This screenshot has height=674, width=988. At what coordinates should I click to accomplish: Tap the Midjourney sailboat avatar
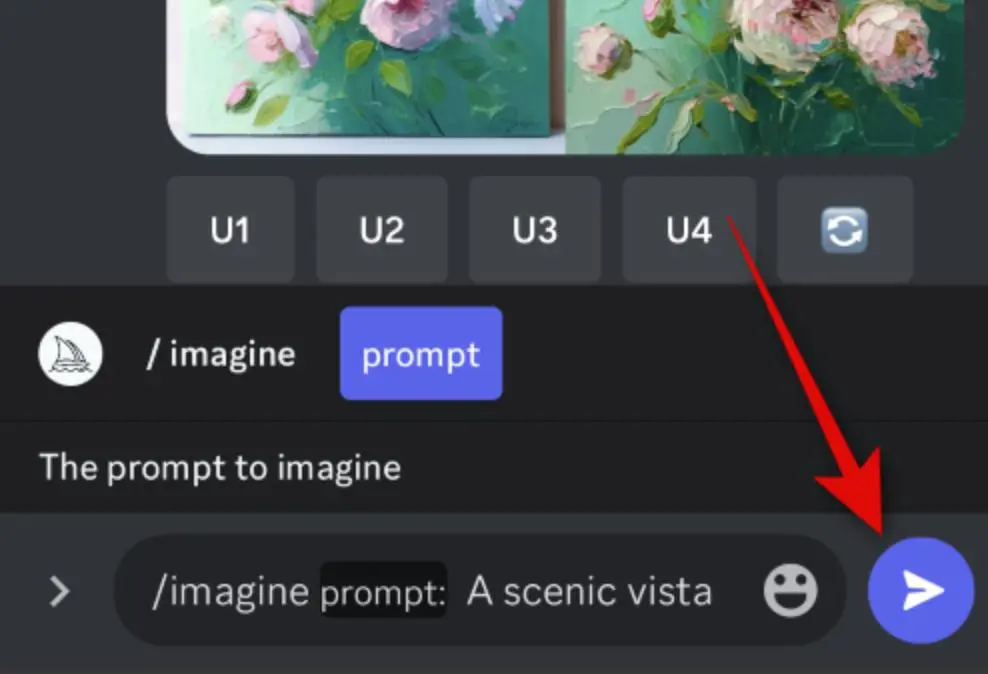(70, 354)
